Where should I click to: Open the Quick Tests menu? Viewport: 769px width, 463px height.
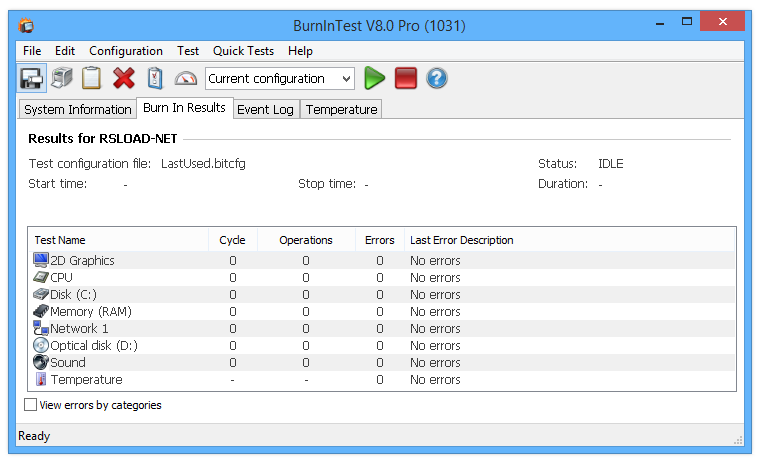pyautogui.click(x=243, y=51)
